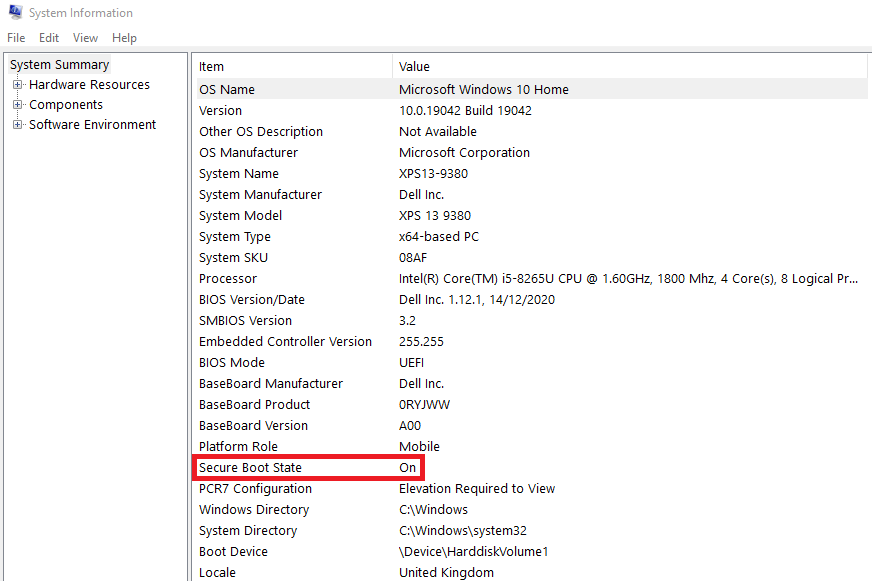Expand the Components node
This screenshot has height=581, width=872.
point(17,105)
